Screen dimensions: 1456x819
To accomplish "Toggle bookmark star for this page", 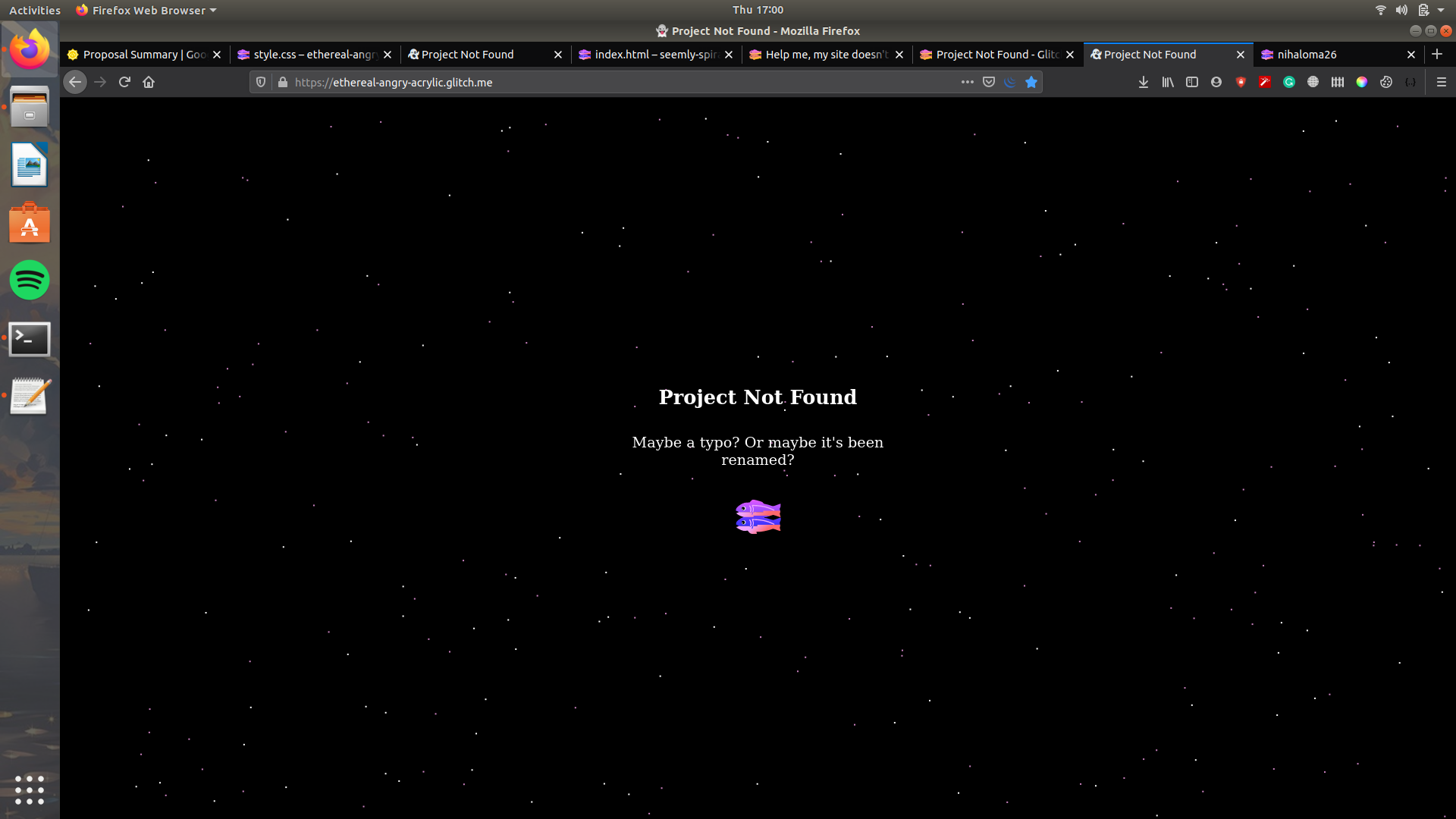I will coord(1031,82).
